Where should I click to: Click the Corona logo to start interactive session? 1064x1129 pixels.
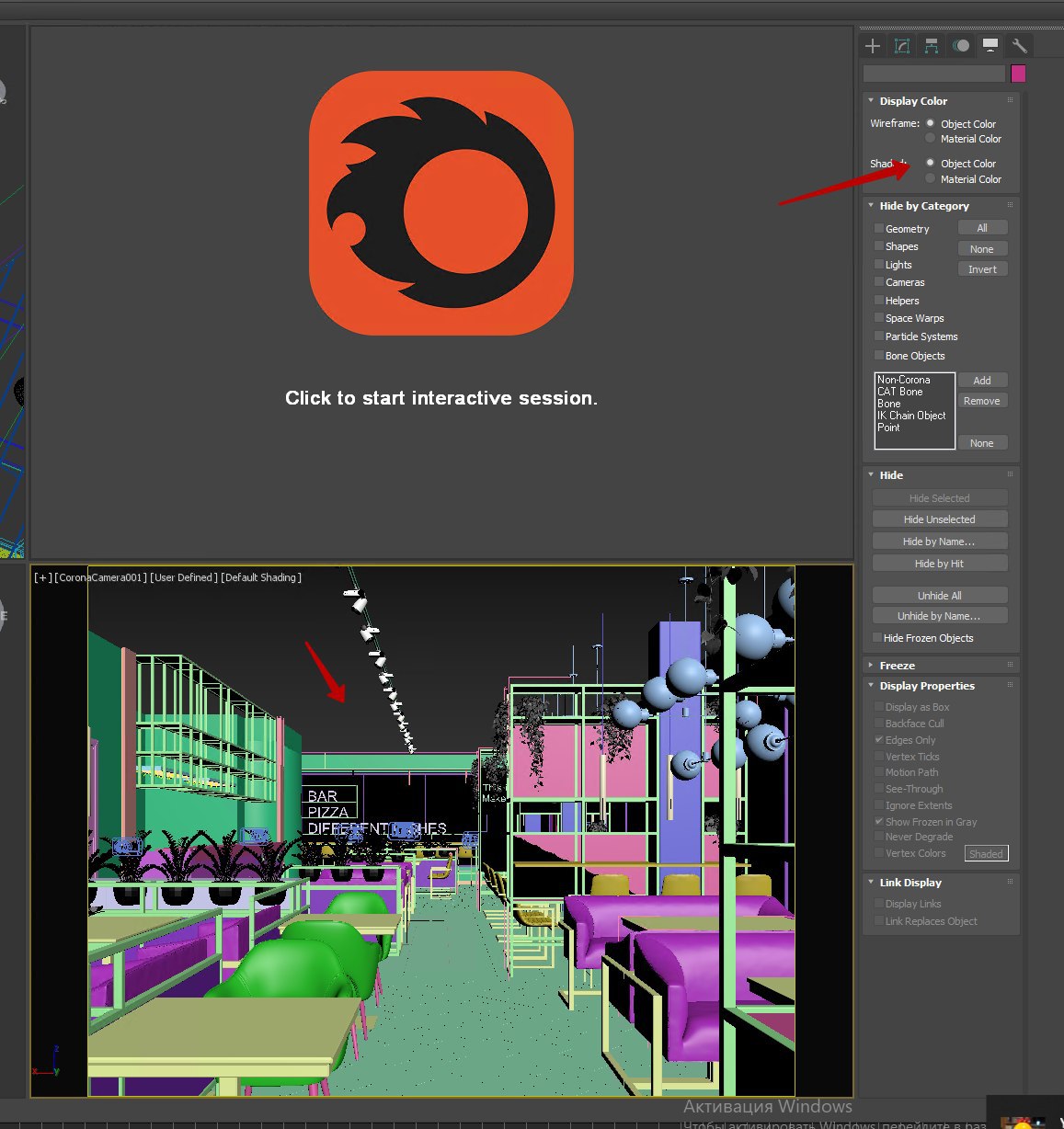click(441, 203)
